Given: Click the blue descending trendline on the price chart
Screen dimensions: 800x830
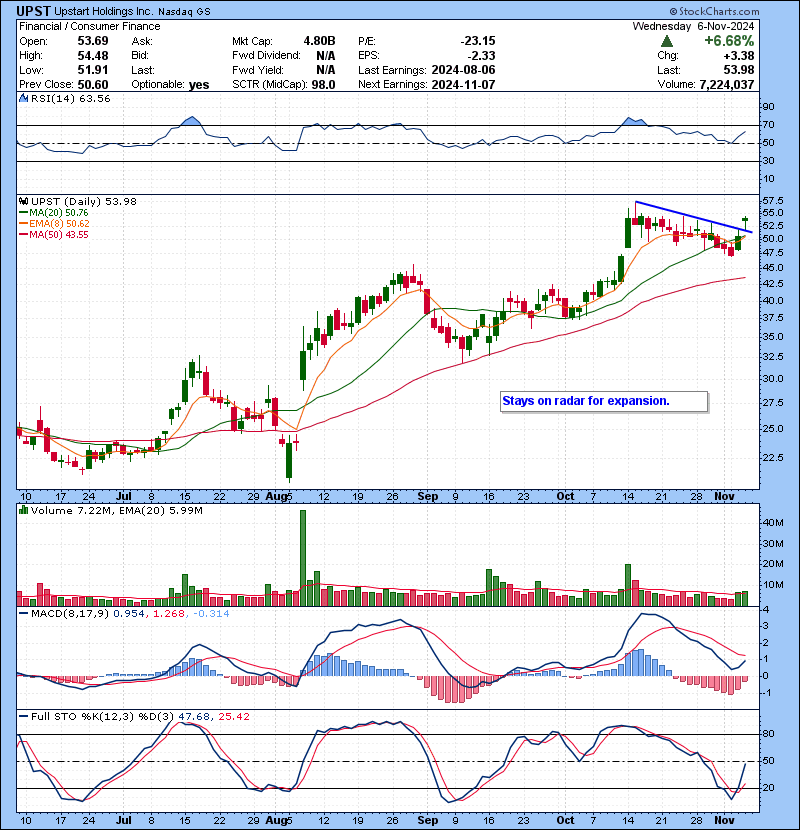Looking at the screenshot, I should [x=694, y=217].
